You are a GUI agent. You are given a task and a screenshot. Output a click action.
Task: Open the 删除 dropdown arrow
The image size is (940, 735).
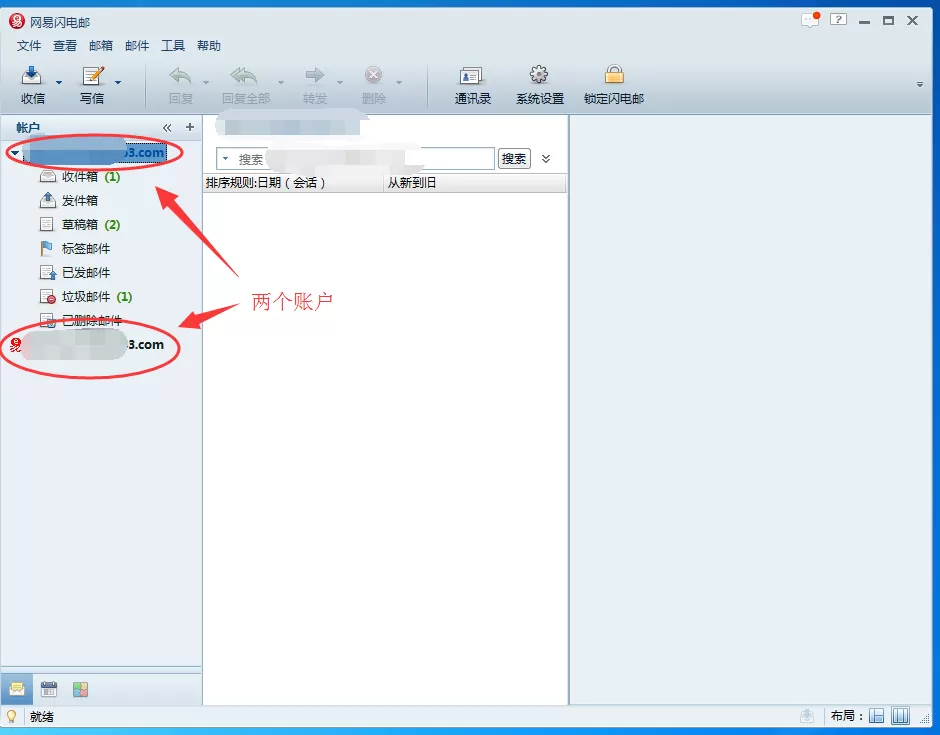click(399, 82)
